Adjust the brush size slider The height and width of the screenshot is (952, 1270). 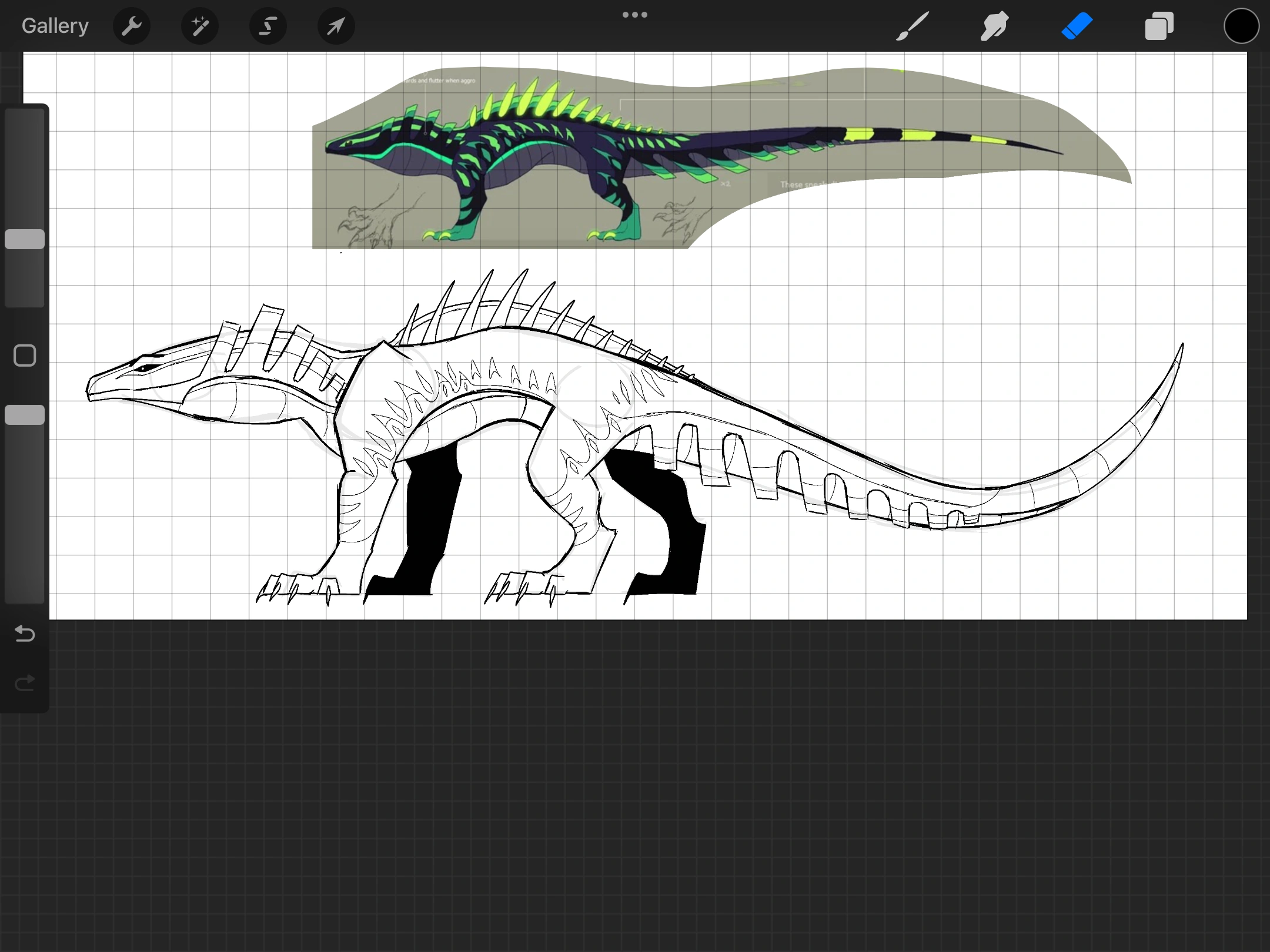pyautogui.click(x=24, y=238)
